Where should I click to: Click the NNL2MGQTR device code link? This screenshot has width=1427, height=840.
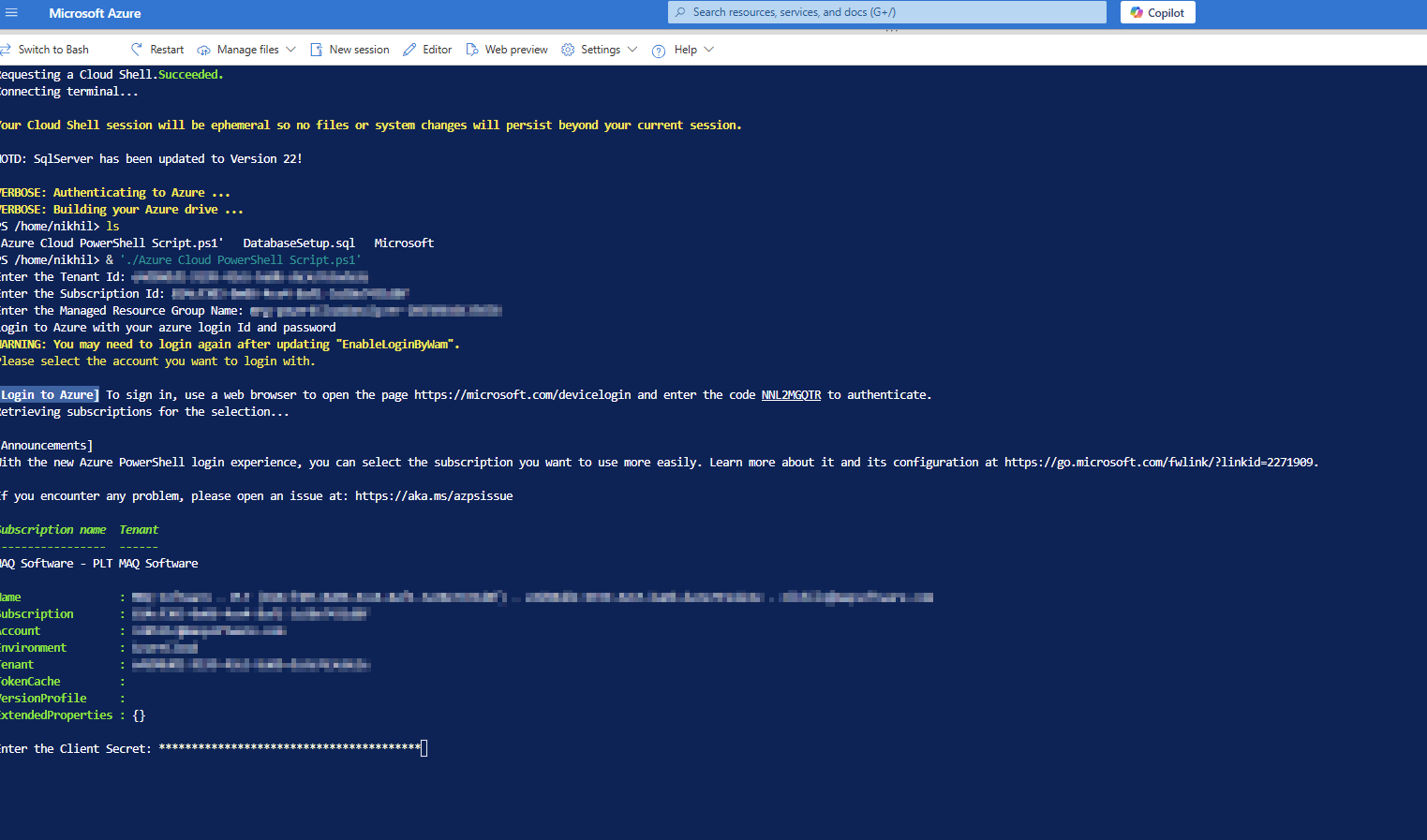791,395
